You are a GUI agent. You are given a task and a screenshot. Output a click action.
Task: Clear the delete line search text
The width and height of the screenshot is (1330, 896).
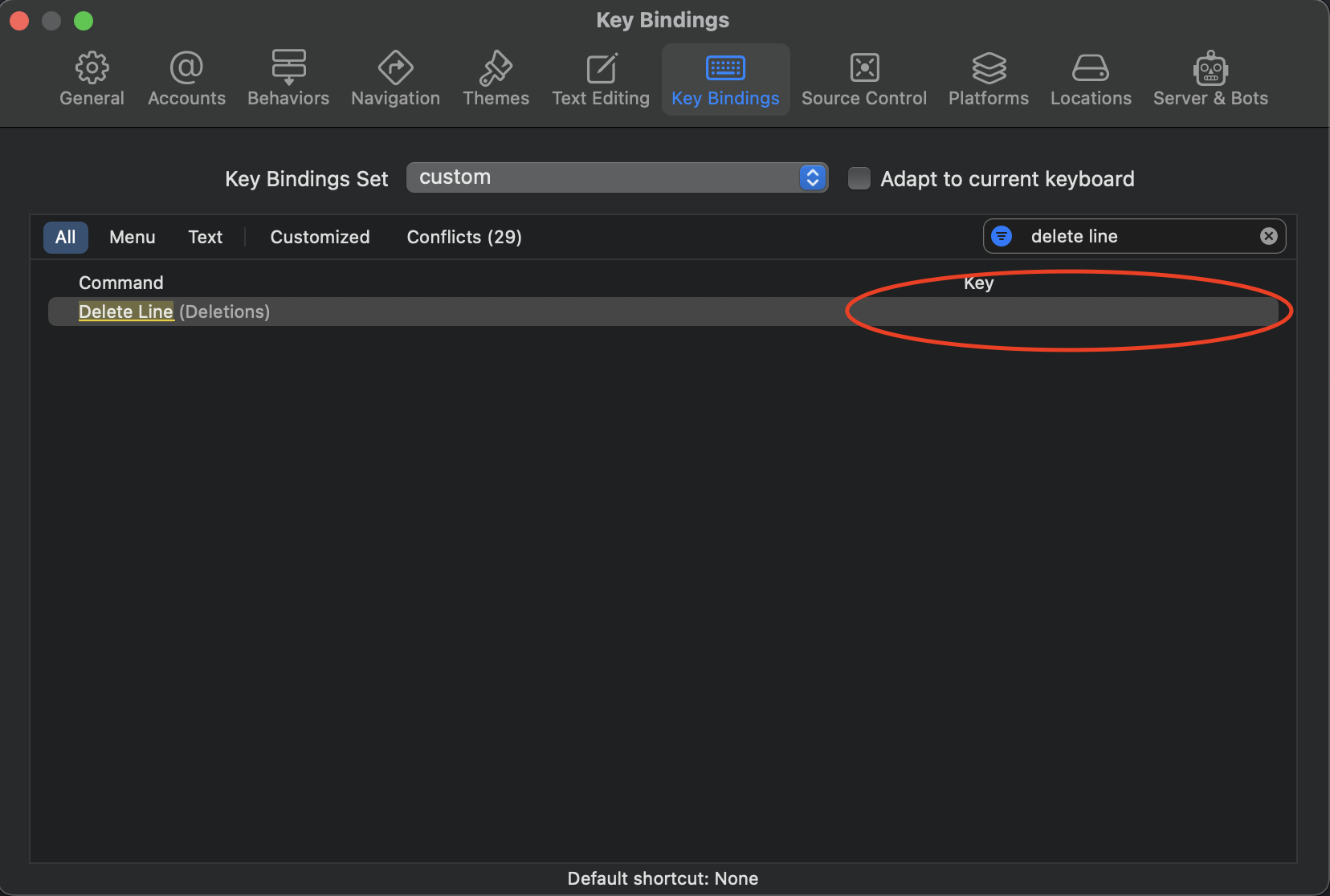click(1268, 236)
